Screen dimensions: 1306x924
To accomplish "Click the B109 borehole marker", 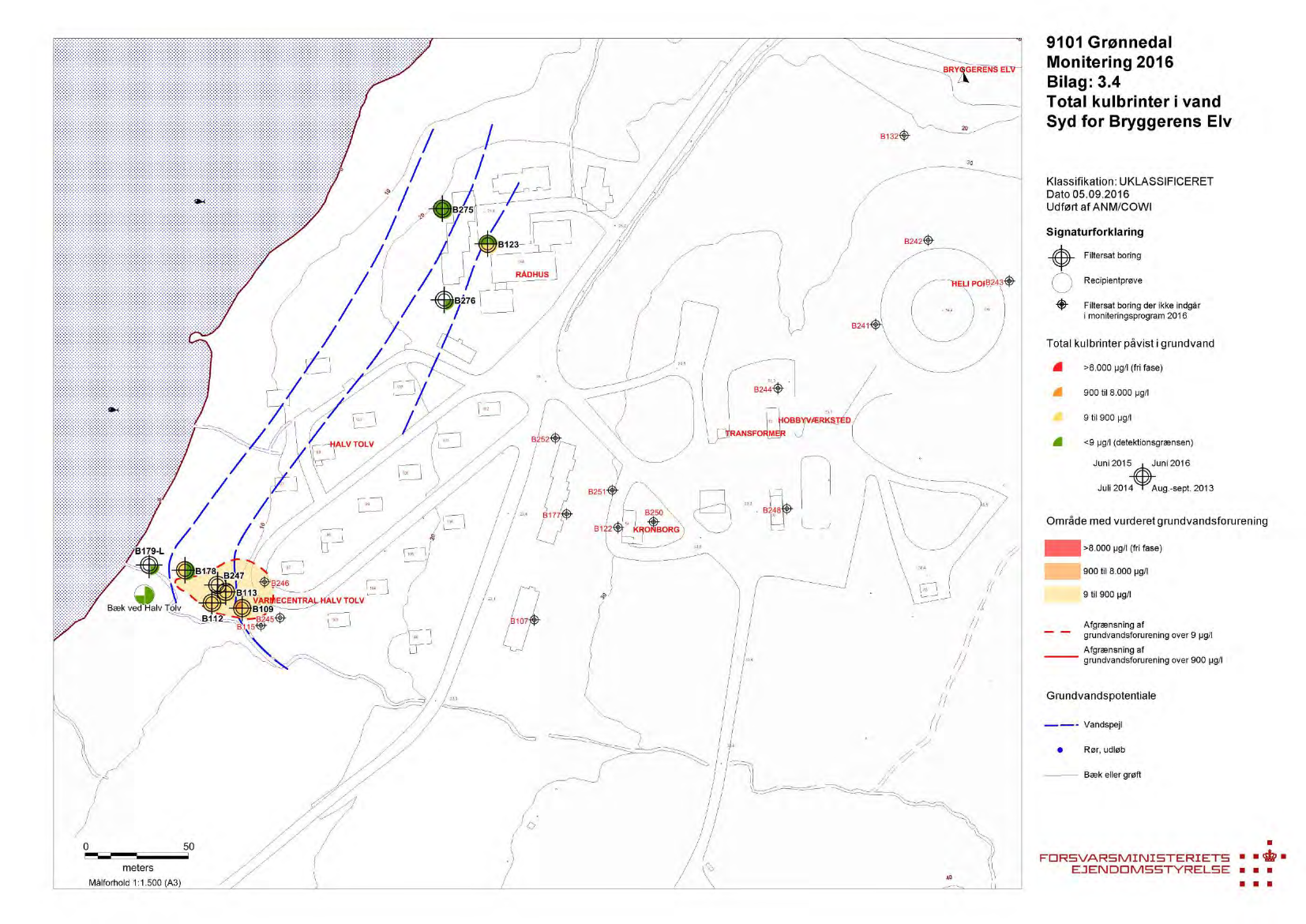I will click(x=242, y=609).
